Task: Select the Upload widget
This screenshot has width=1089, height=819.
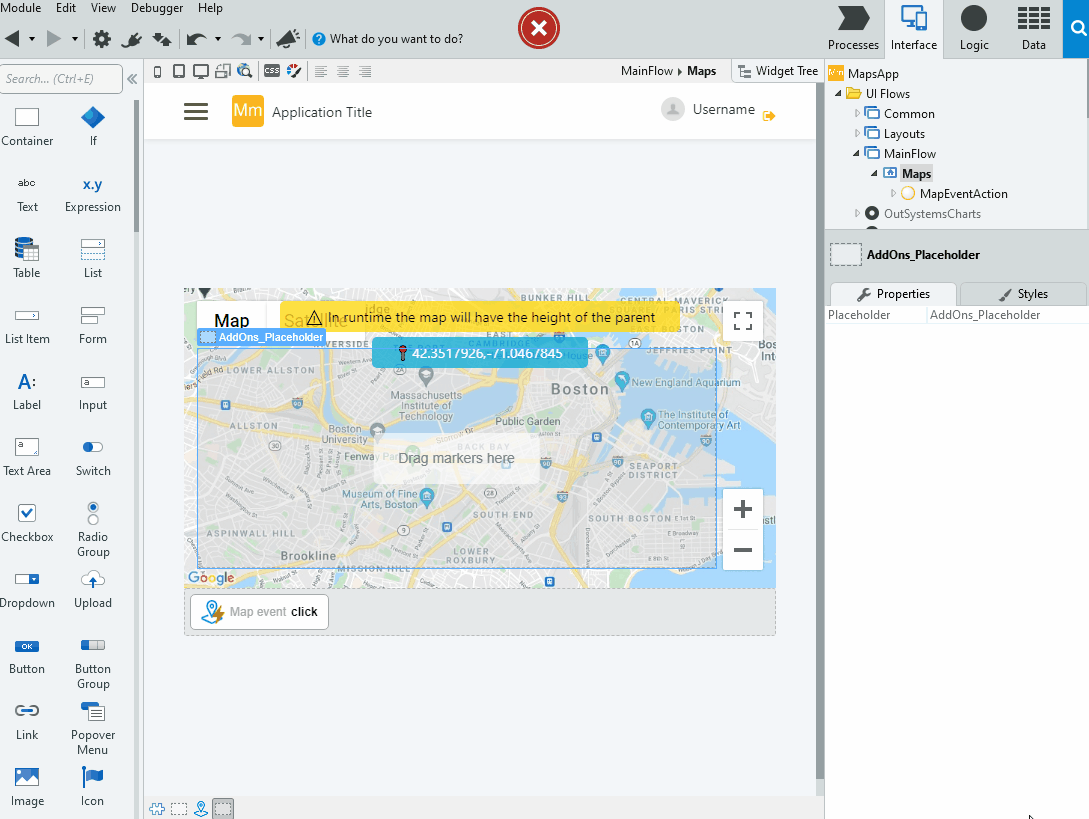Action: pos(92,589)
